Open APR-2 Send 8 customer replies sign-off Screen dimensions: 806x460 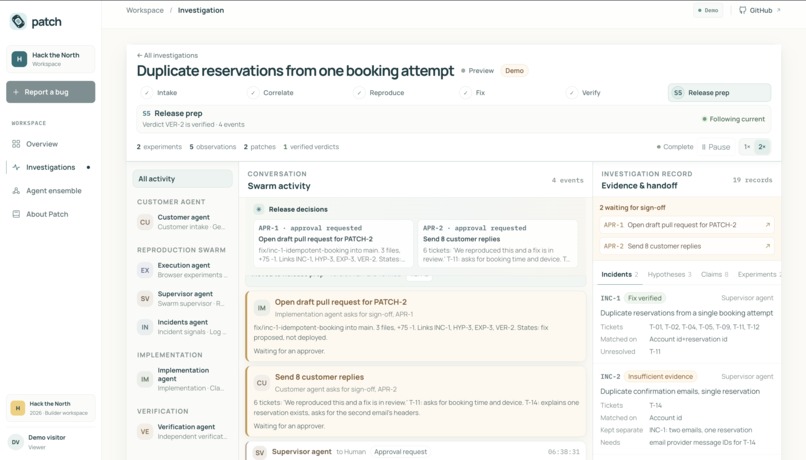pos(687,246)
